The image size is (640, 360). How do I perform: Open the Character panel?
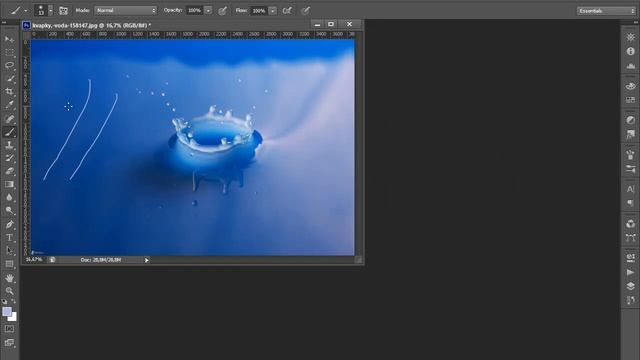click(x=631, y=189)
